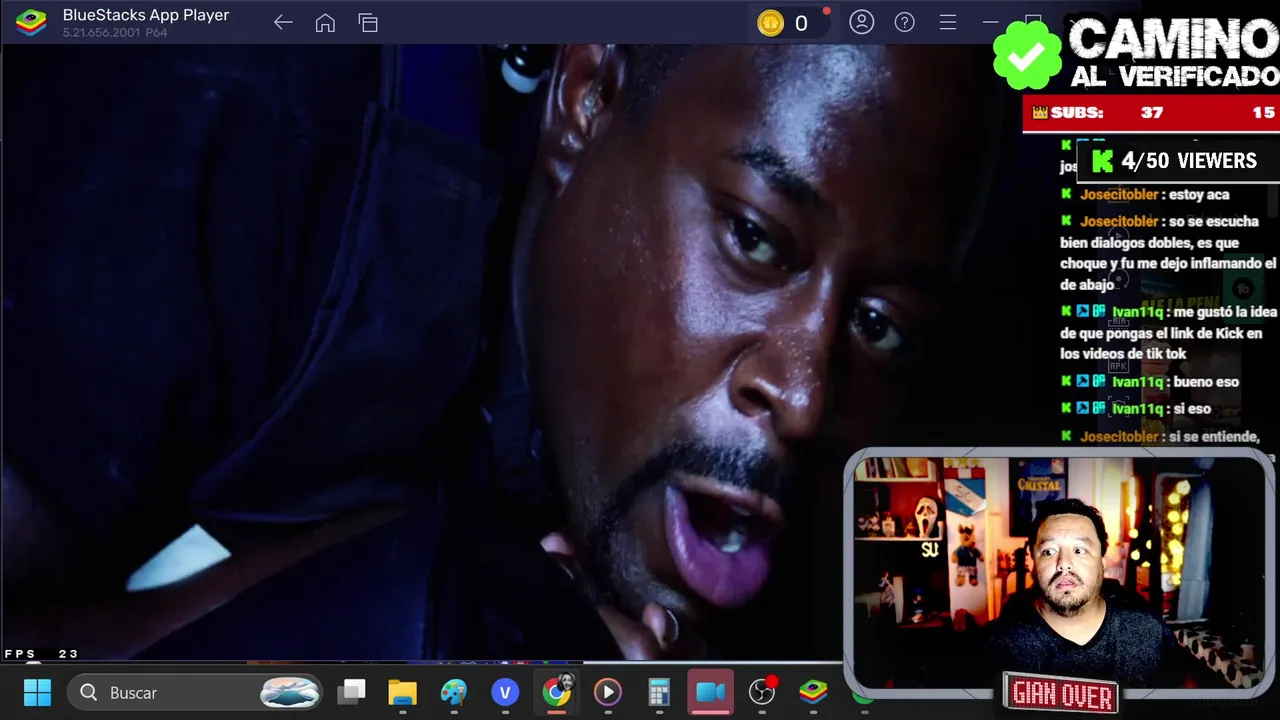Open OBS Studio from the taskbar
This screenshot has width=1280, height=720.
tap(762, 692)
